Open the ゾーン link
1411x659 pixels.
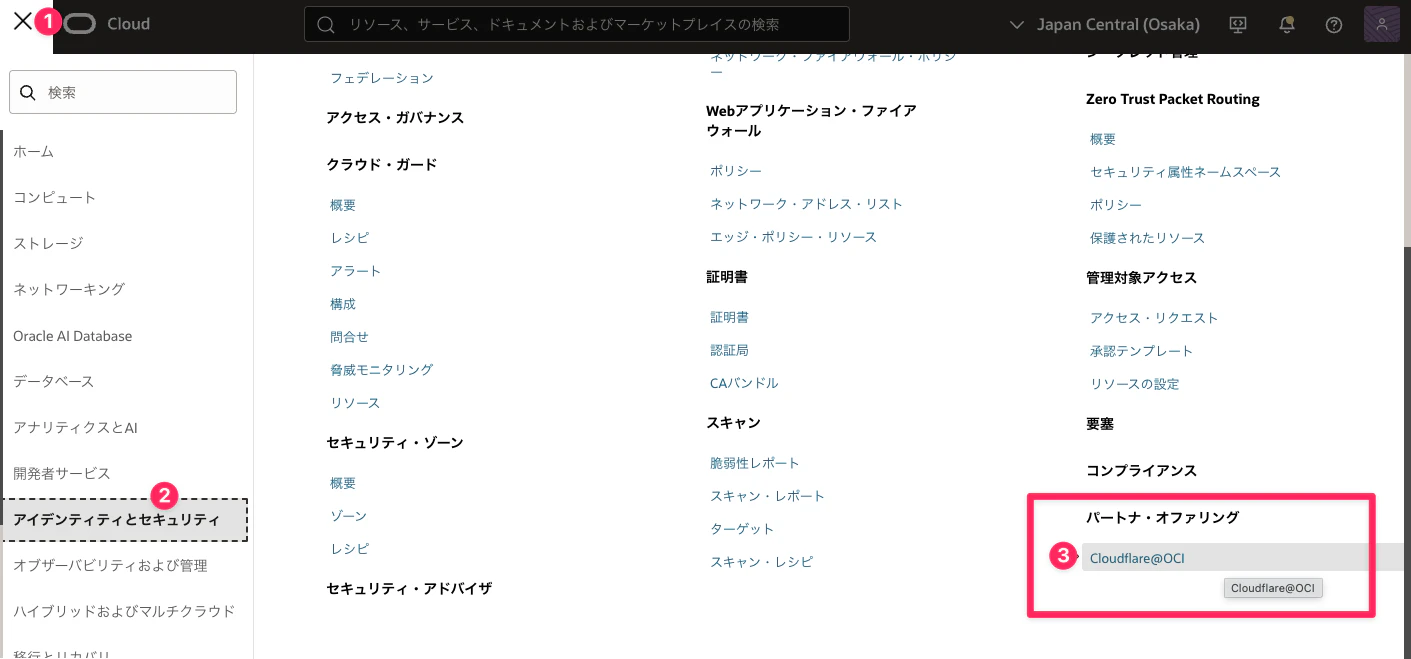click(x=349, y=516)
